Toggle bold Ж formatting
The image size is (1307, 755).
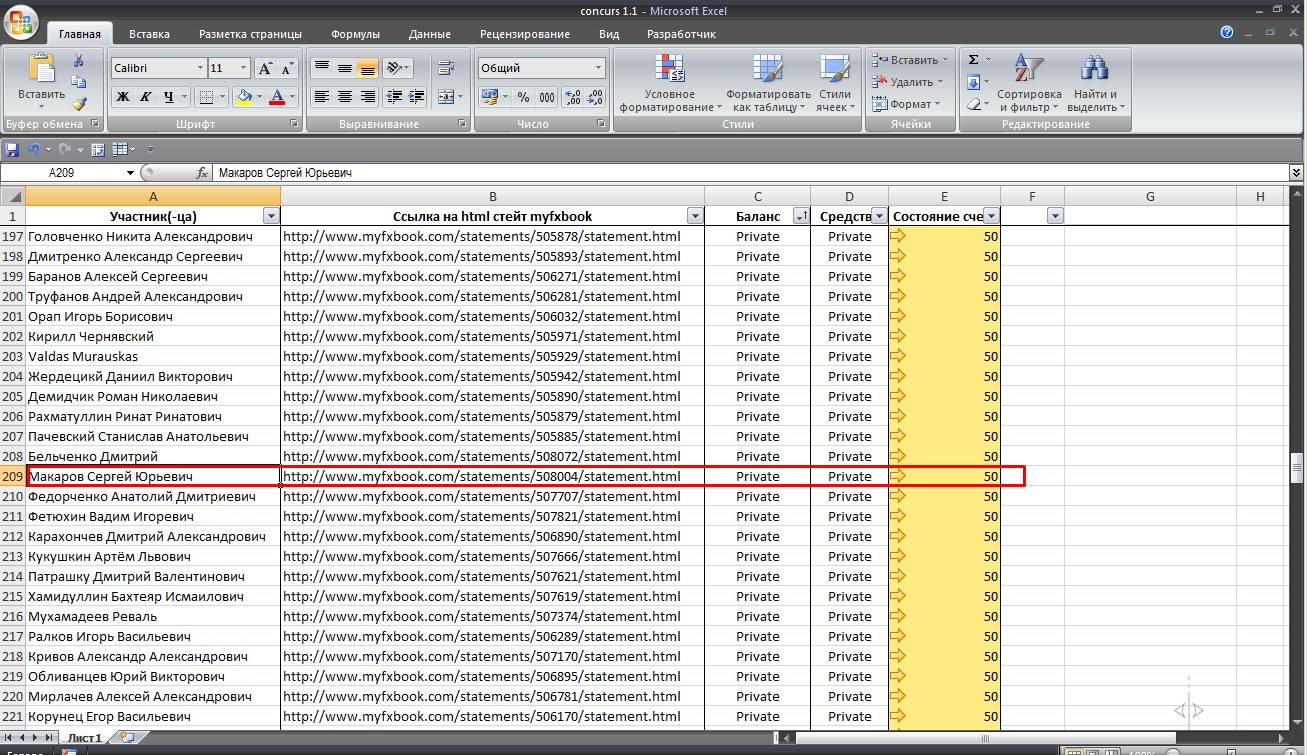tap(123, 97)
